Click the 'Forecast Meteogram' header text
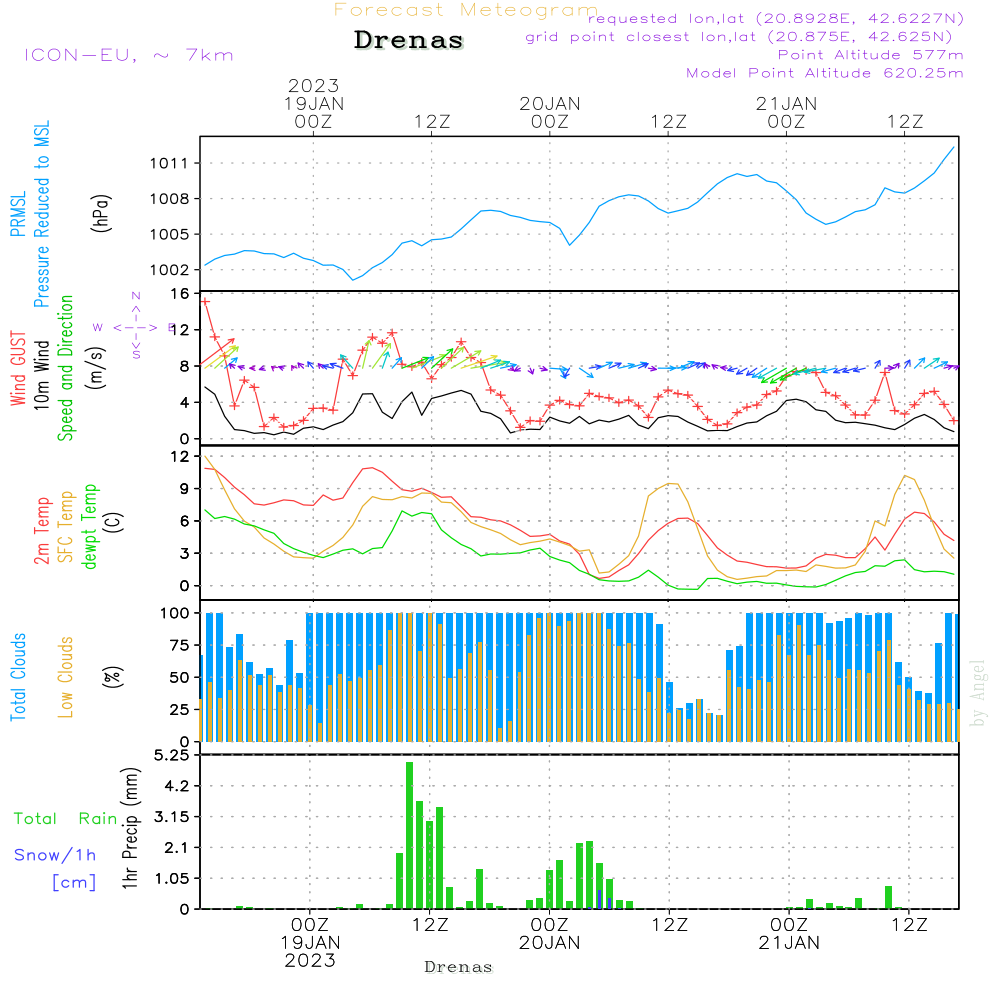The image size is (1000, 1000). click(466, 10)
